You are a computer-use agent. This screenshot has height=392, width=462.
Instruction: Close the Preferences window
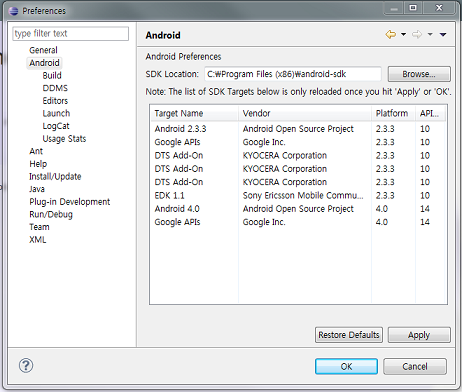(439, 8)
